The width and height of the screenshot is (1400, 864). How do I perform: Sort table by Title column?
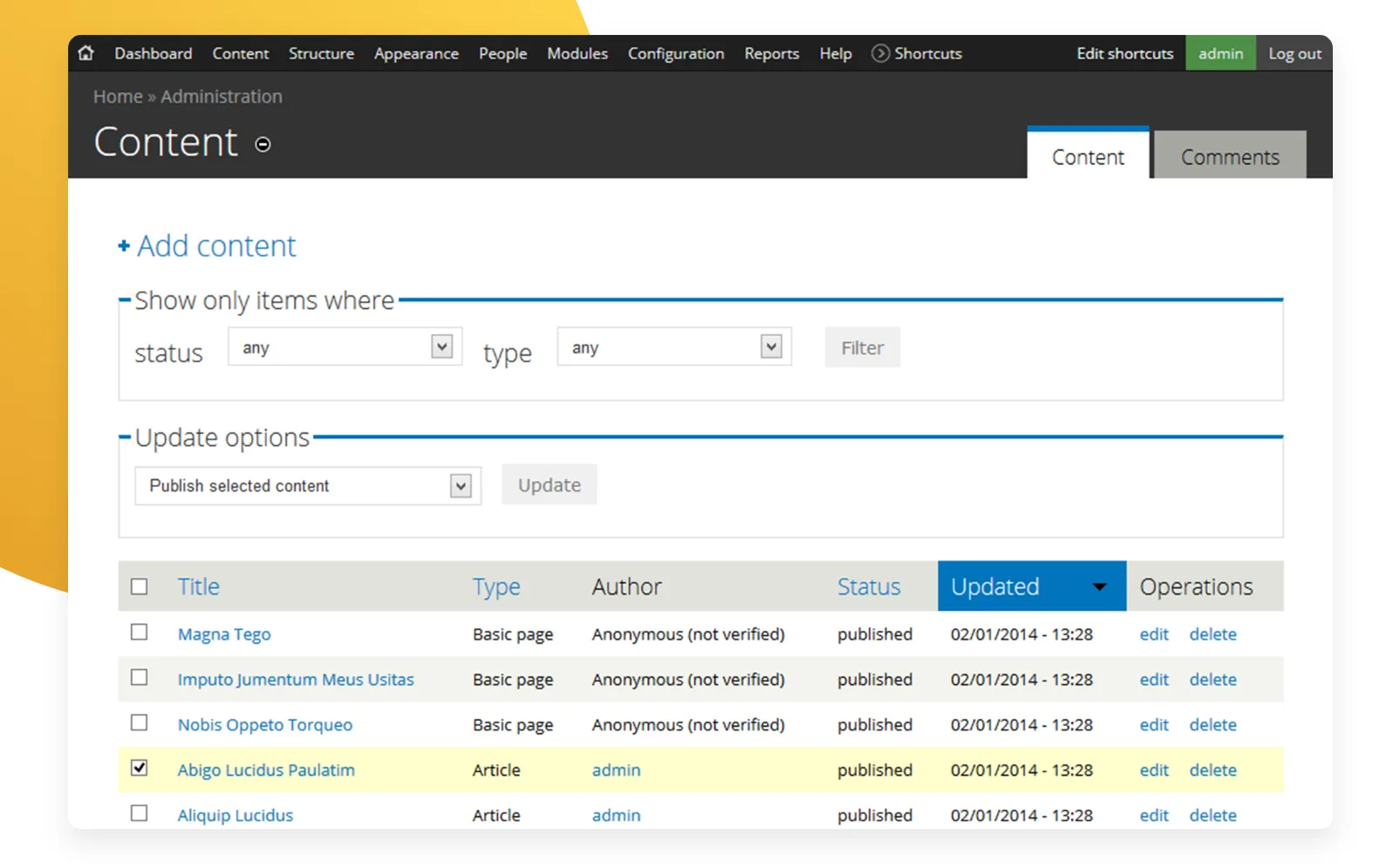tap(199, 586)
